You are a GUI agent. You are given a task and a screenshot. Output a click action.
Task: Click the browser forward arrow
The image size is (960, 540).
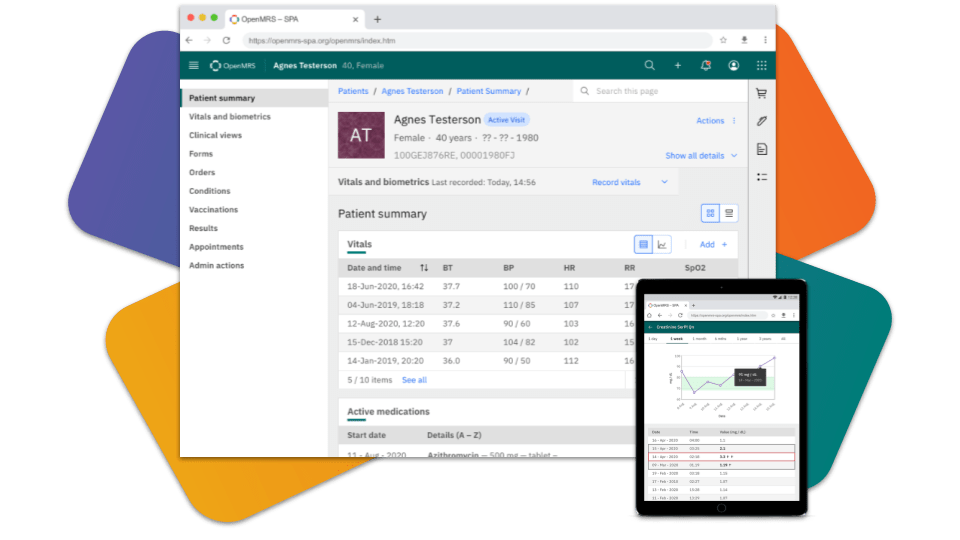point(208,40)
